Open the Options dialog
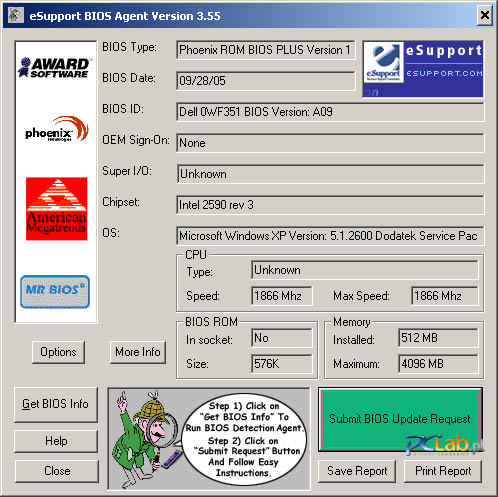 click(x=58, y=352)
